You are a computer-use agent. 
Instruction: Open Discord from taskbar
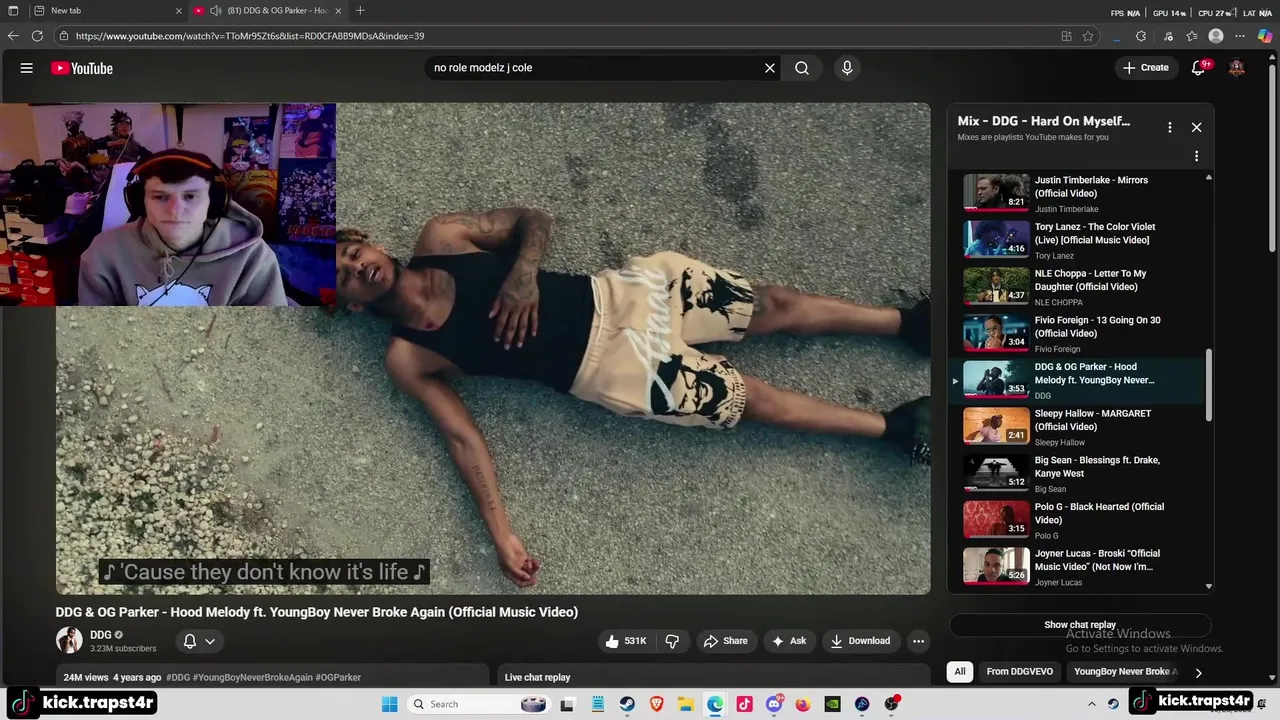pos(774,704)
